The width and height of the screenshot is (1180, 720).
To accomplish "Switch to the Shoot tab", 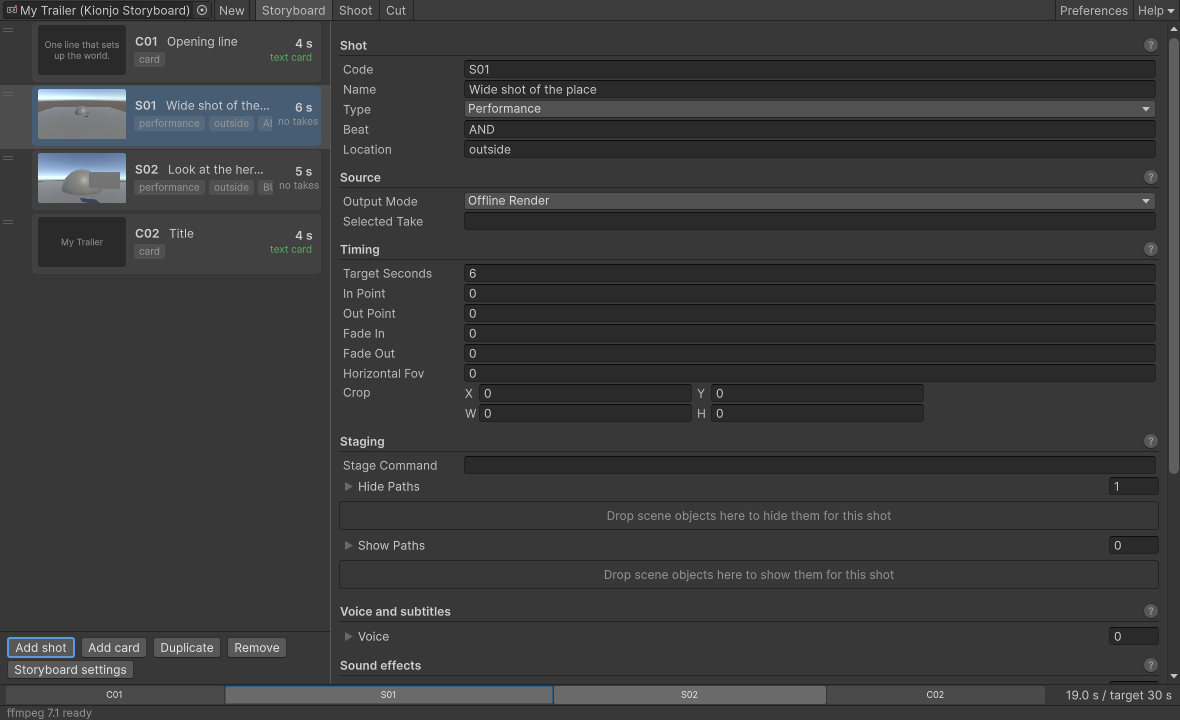I will pyautogui.click(x=355, y=11).
